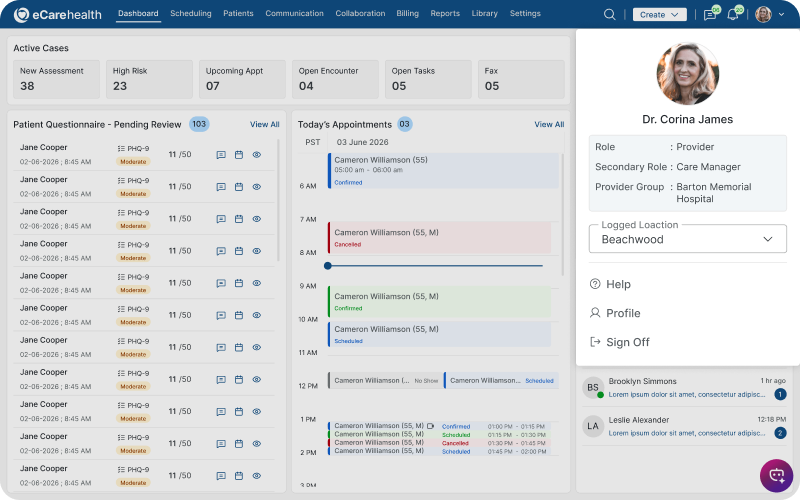Open the 10 AM Scheduled Cameron Williamson appointment
The height and width of the screenshot is (500, 800).
pyautogui.click(x=439, y=334)
